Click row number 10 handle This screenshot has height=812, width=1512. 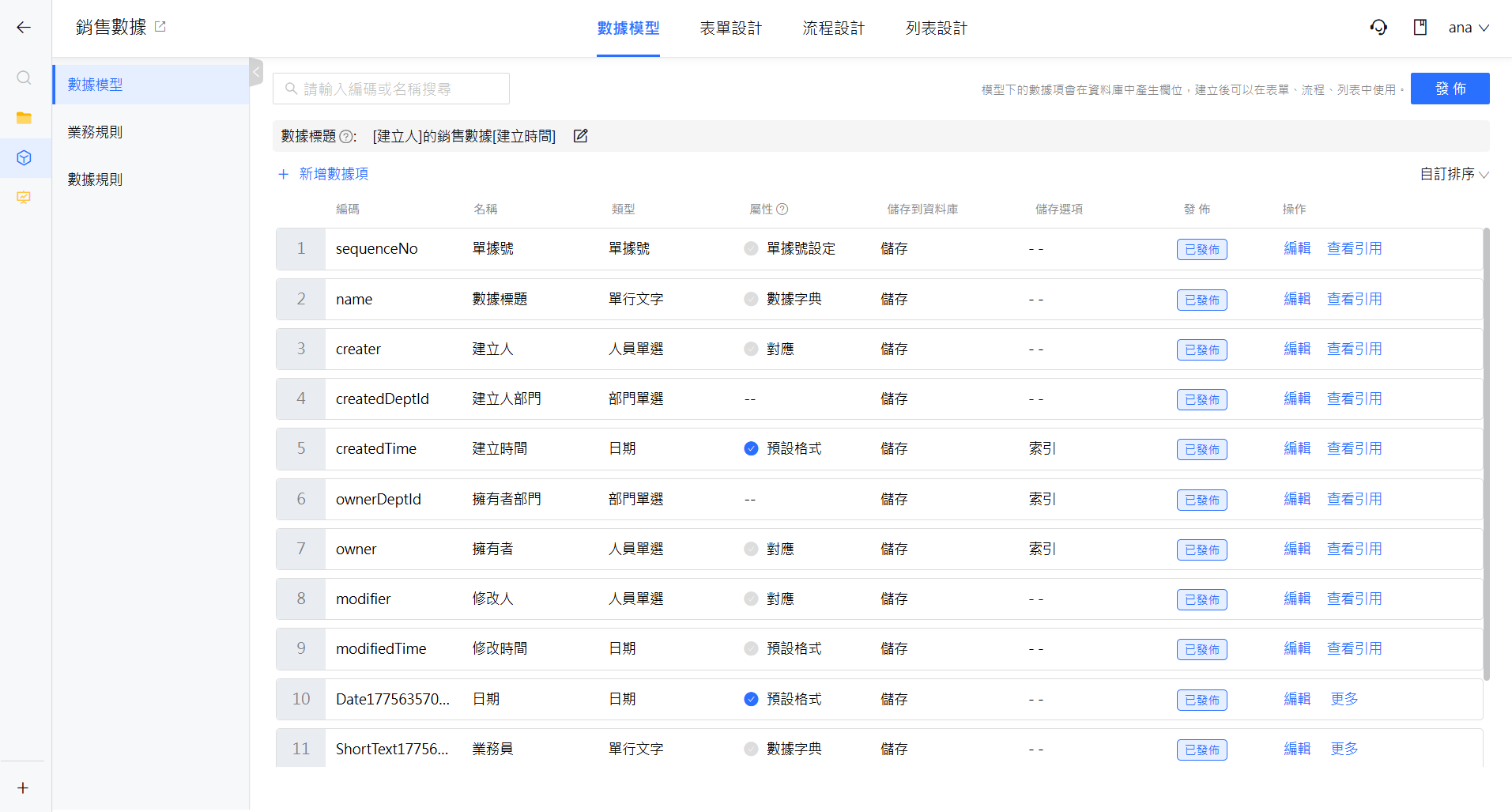tap(300, 700)
